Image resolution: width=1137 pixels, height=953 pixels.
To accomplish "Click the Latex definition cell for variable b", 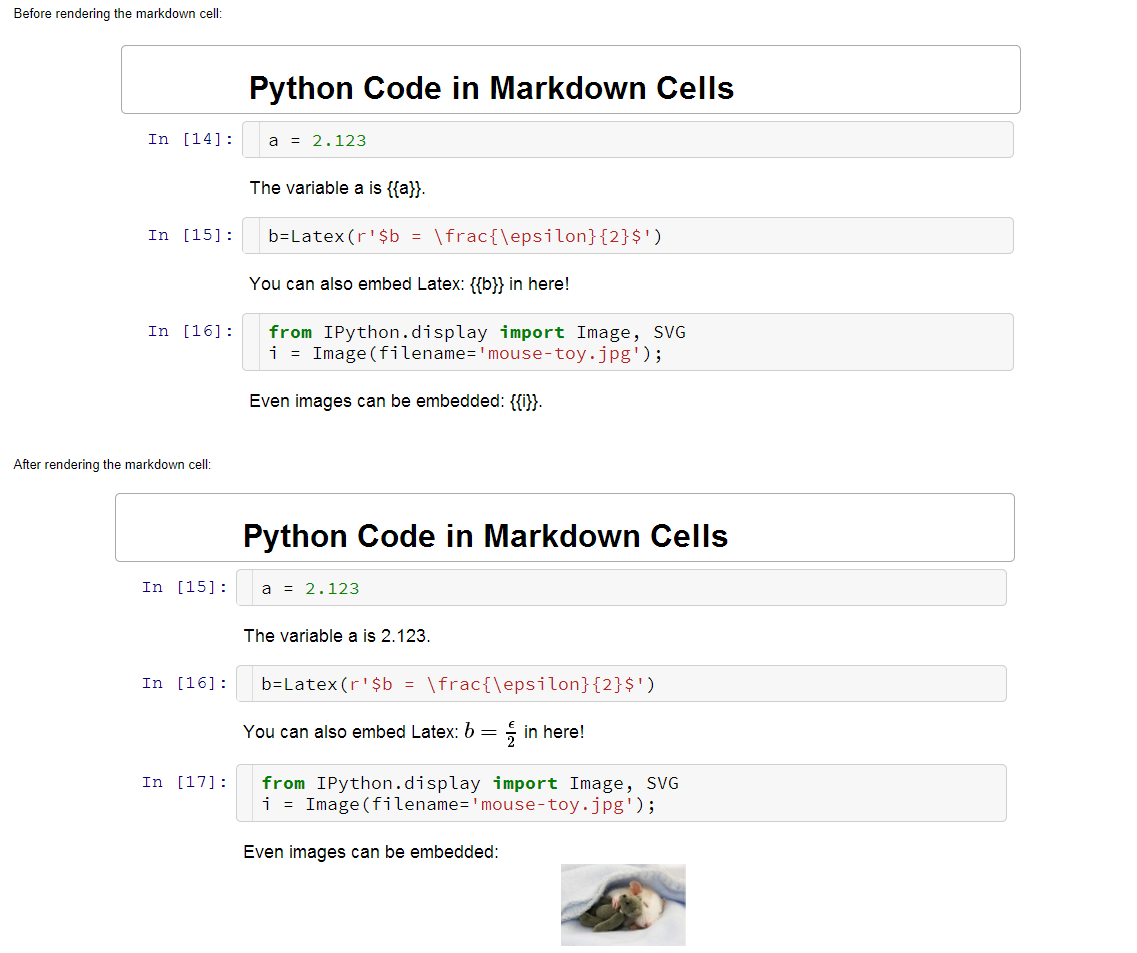I will pyautogui.click(x=630, y=235).
